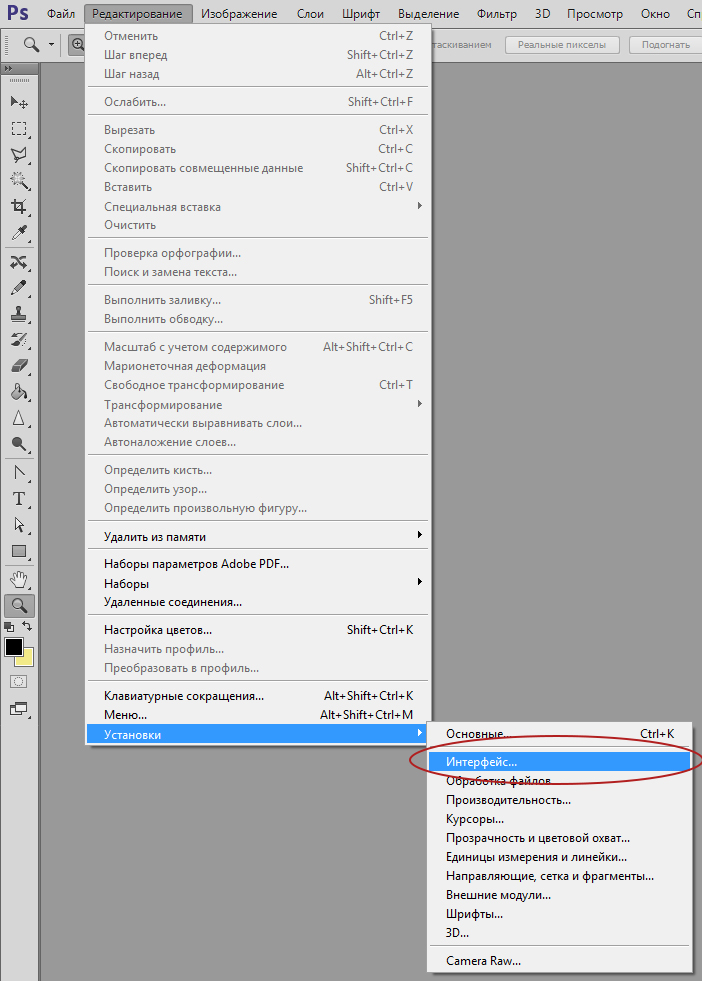Select the Hand tool

pyautogui.click(x=19, y=579)
